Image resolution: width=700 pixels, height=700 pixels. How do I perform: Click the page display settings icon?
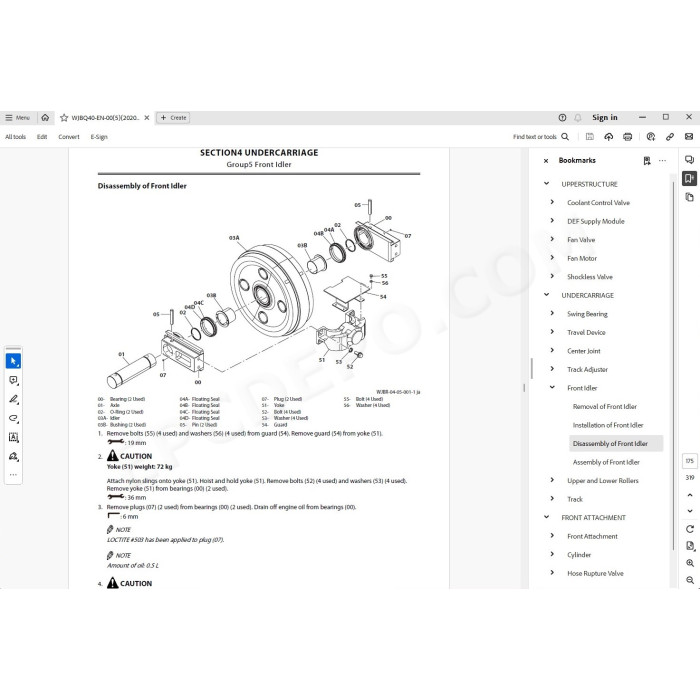(690, 546)
